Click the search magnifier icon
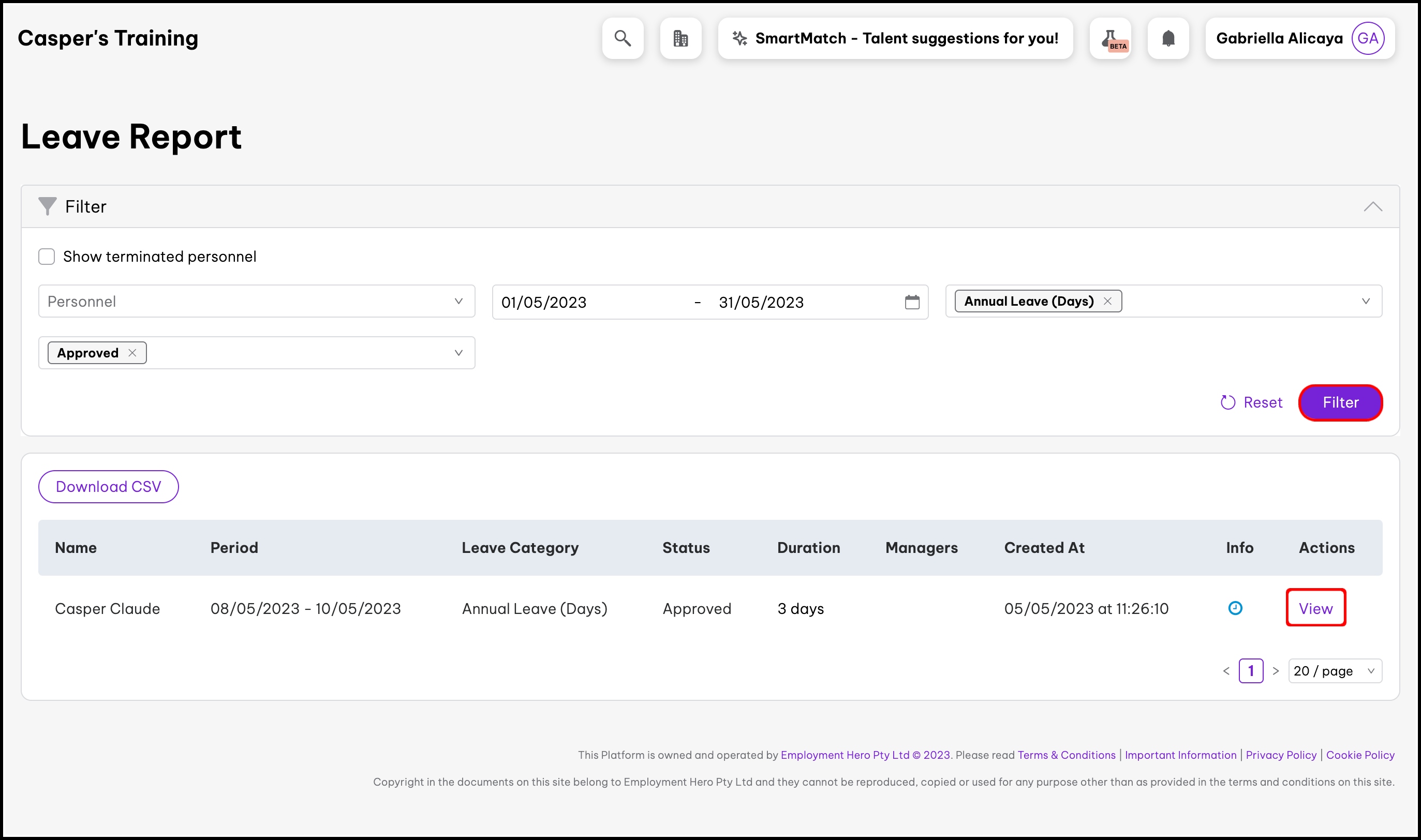The width and height of the screenshot is (1421, 840). click(623, 38)
